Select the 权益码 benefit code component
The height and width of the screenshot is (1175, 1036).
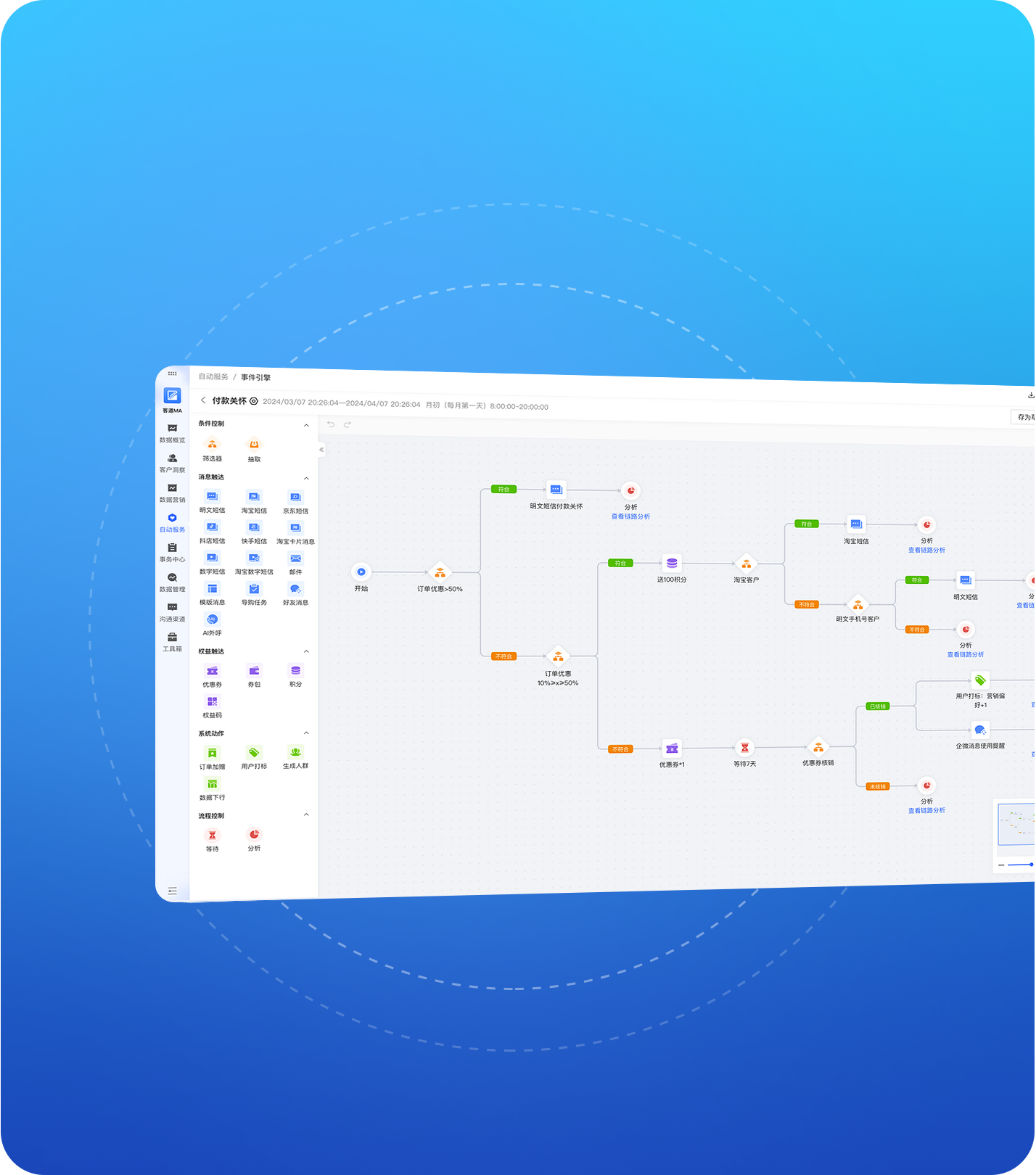coord(212,707)
